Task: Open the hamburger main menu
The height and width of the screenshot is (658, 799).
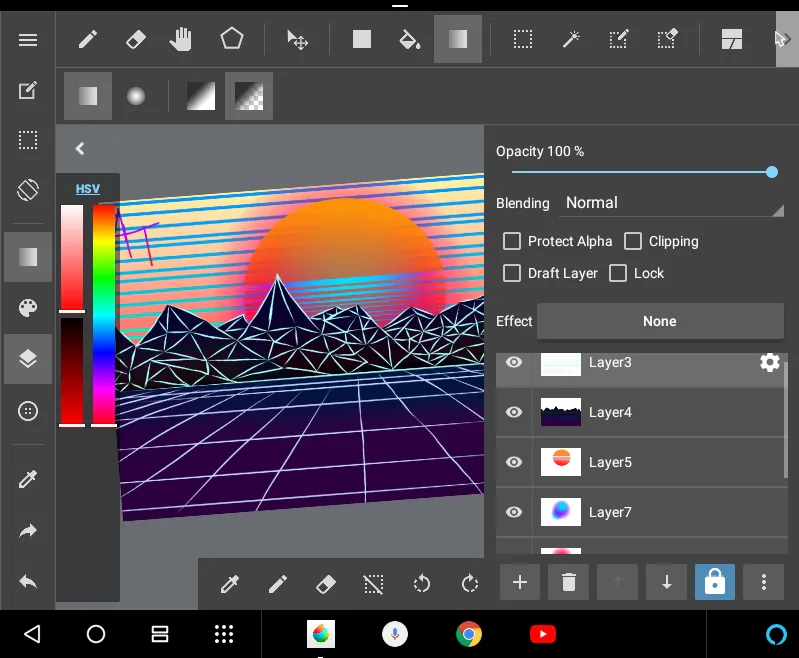Action: [28, 40]
